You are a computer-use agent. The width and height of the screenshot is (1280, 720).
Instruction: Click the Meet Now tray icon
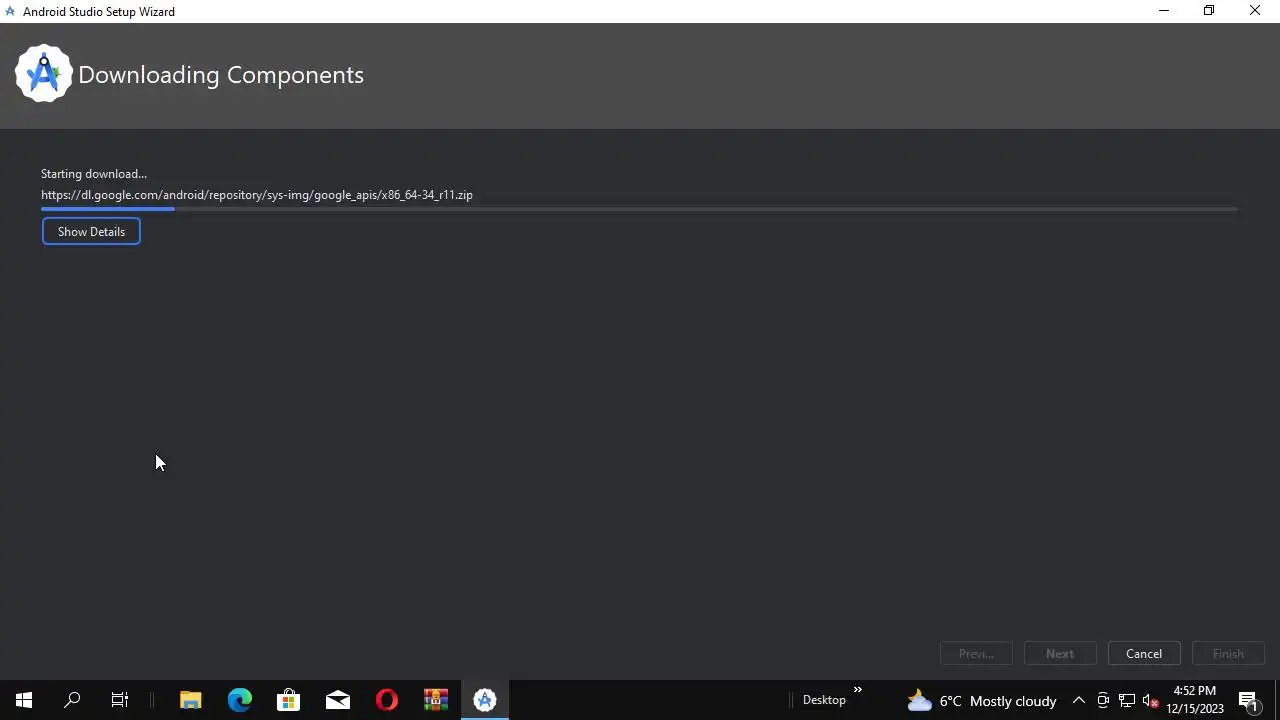[x=1103, y=700]
